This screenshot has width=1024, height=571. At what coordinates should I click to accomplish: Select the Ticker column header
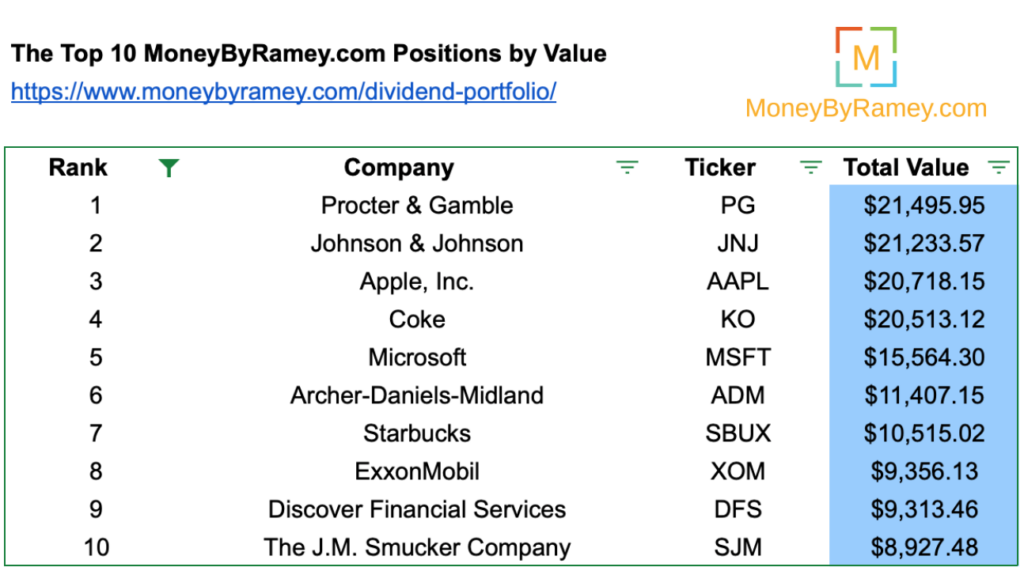click(x=720, y=167)
